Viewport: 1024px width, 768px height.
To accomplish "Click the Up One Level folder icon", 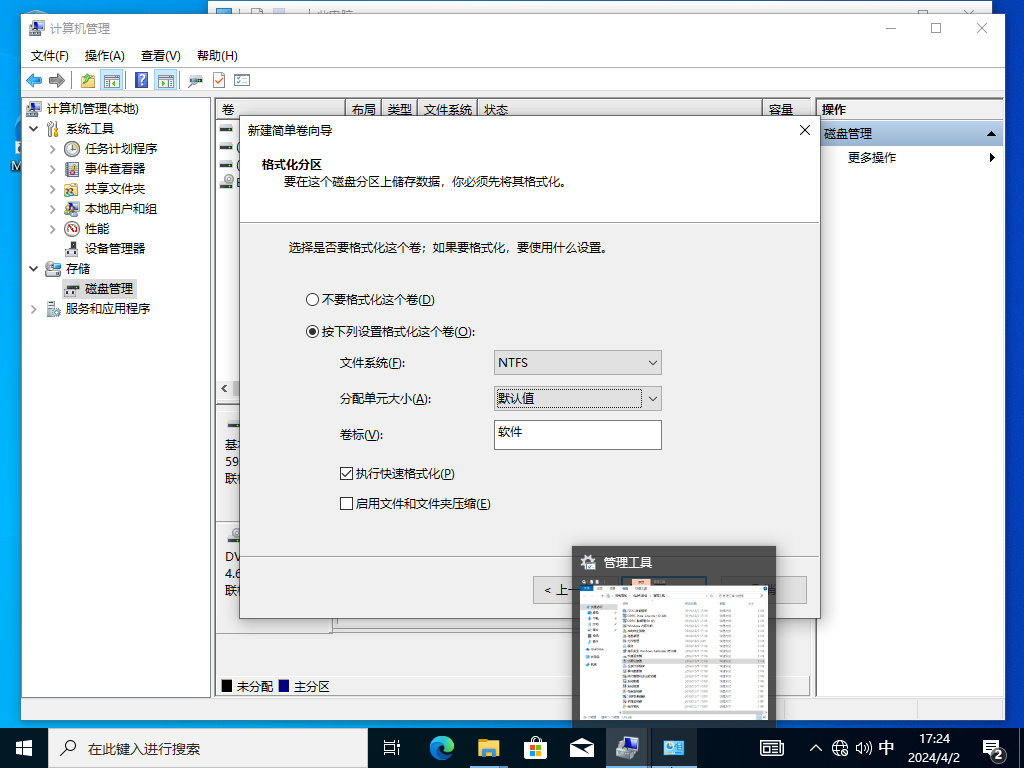I will [x=88, y=80].
